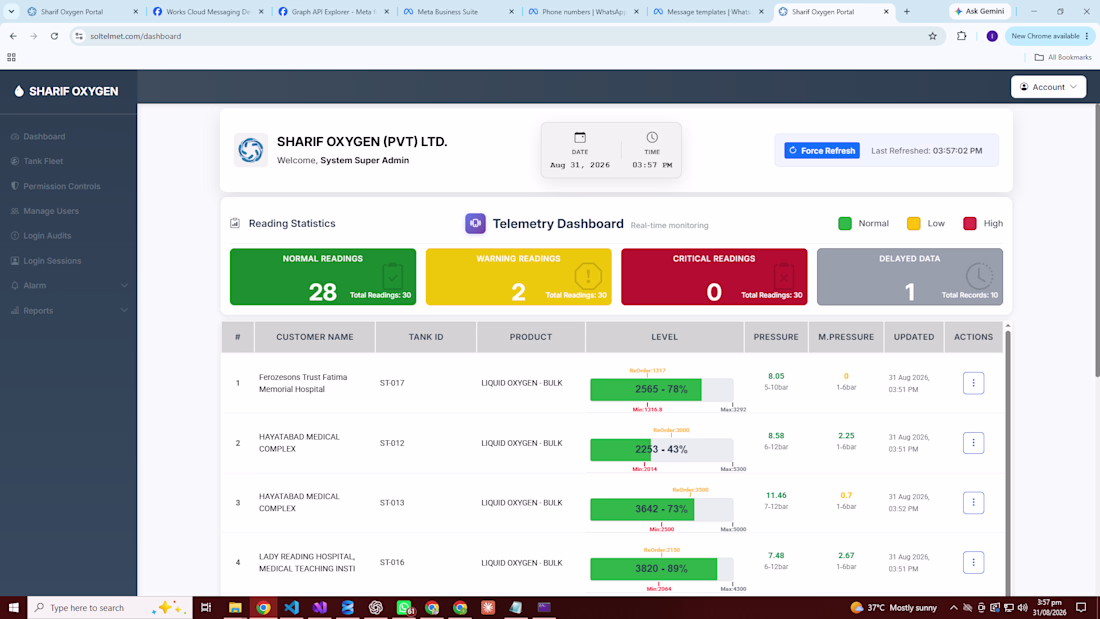Click the browser reload icon

54,36
